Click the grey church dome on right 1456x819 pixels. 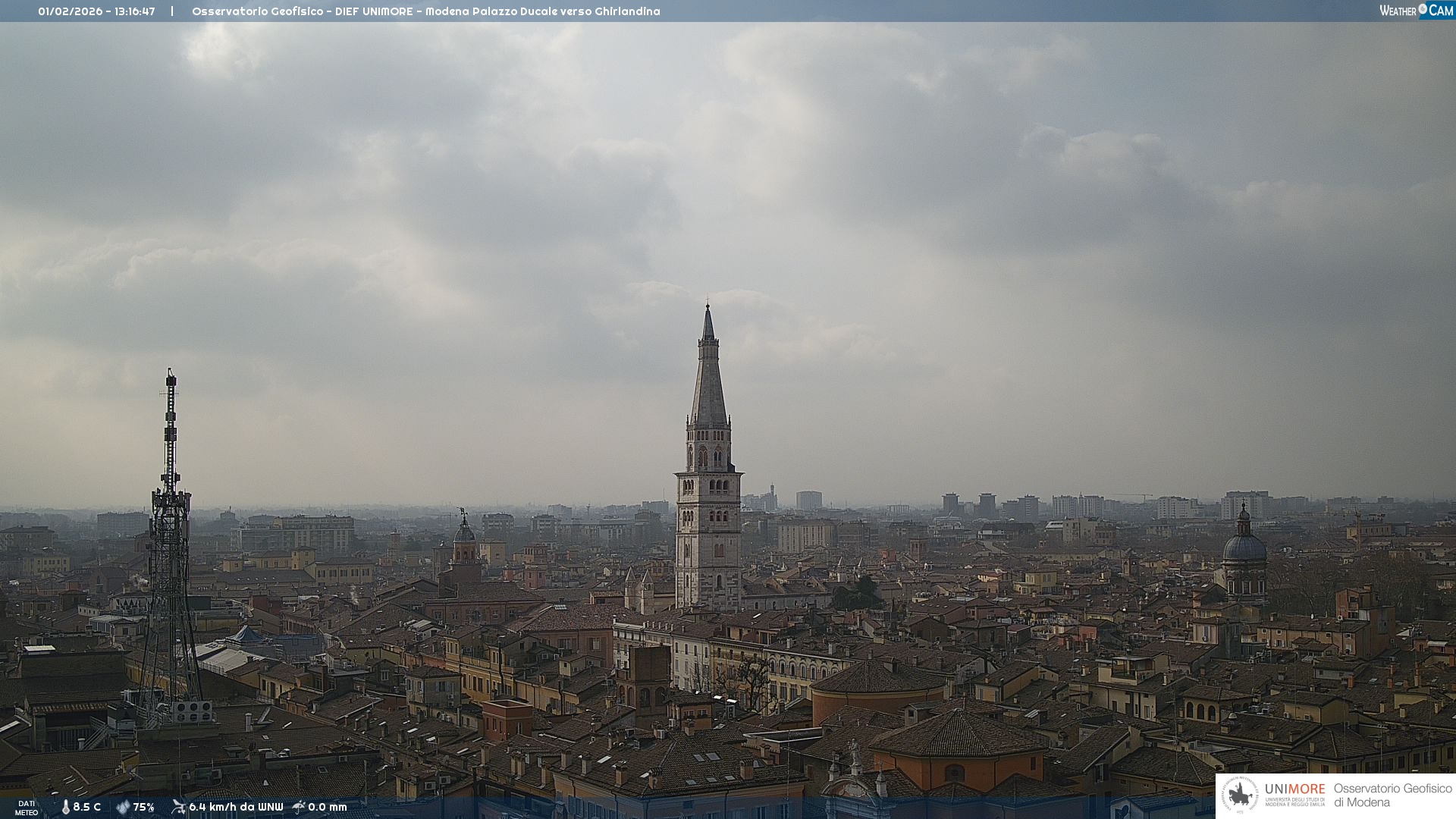click(x=1244, y=548)
